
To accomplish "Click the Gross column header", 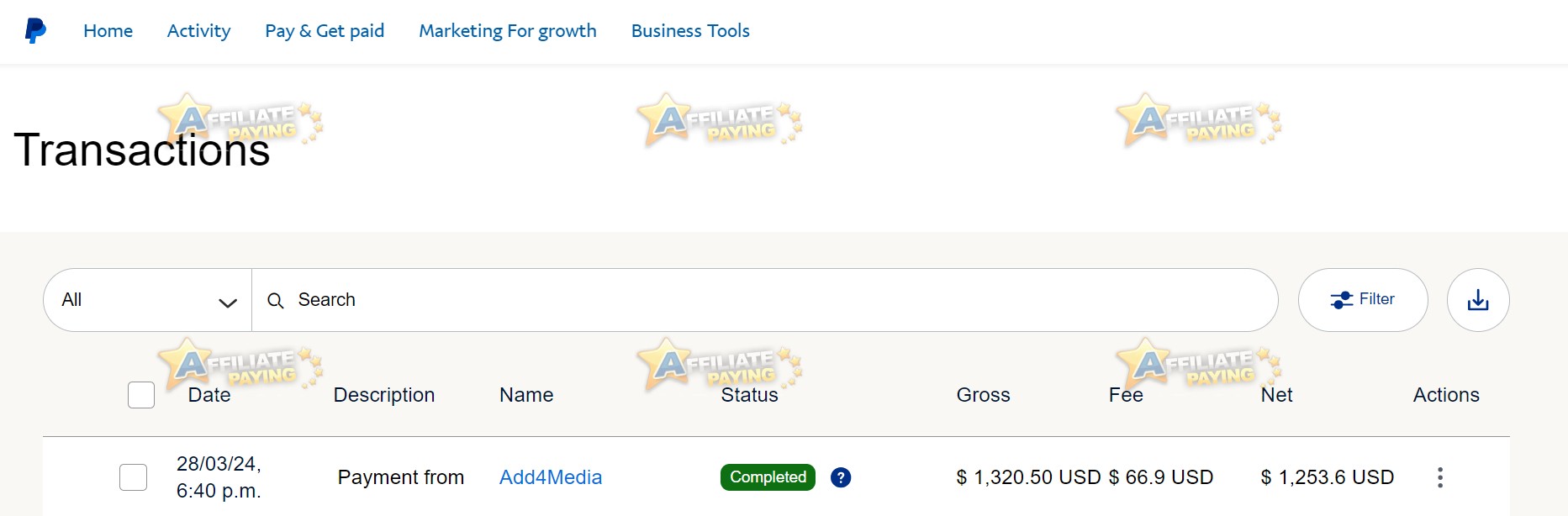I will [x=983, y=395].
